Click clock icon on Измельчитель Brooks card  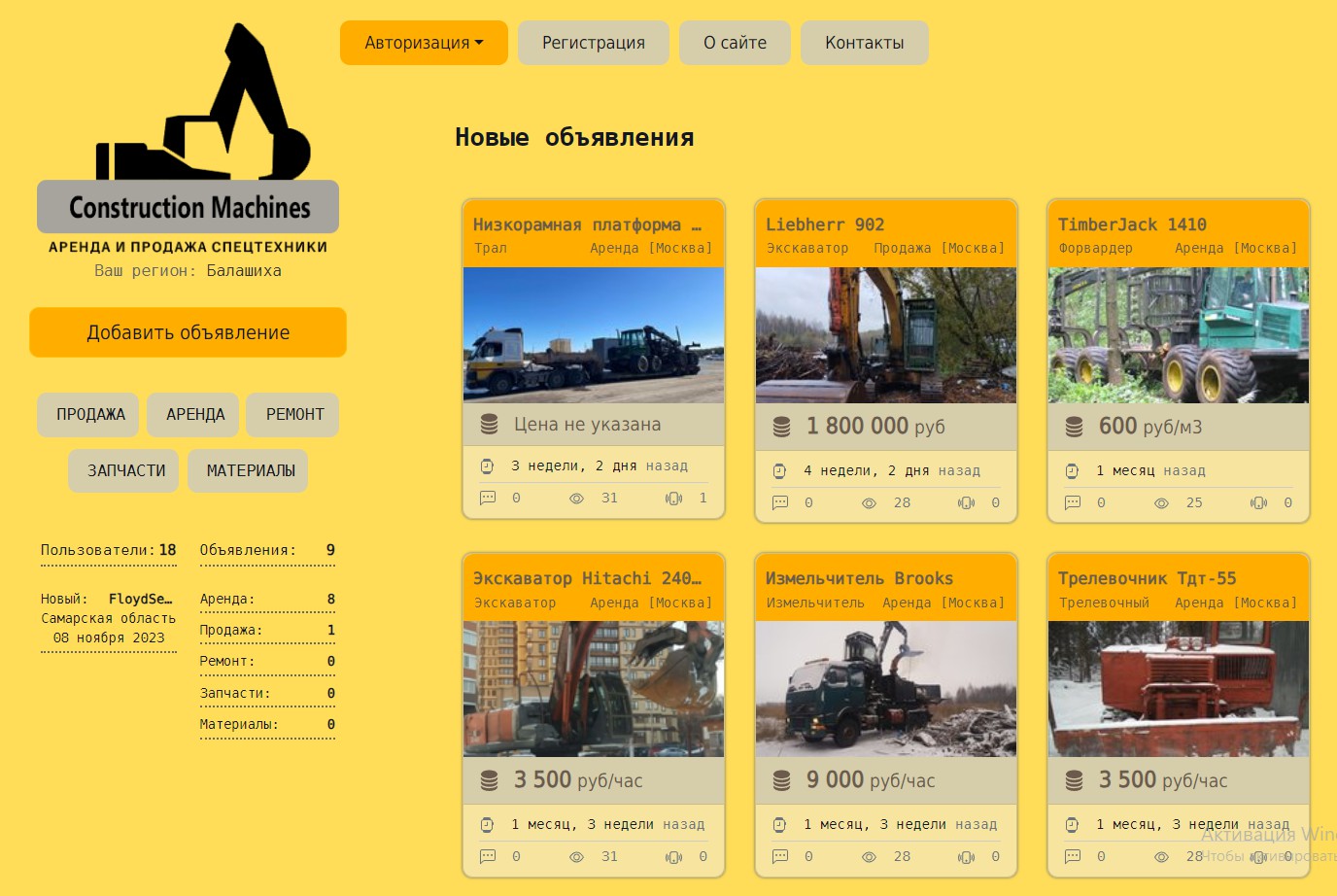click(779, 825)
